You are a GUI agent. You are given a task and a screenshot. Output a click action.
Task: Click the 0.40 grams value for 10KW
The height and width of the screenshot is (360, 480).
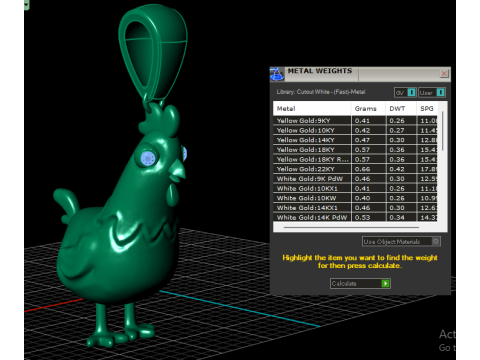tap(362, 198)
